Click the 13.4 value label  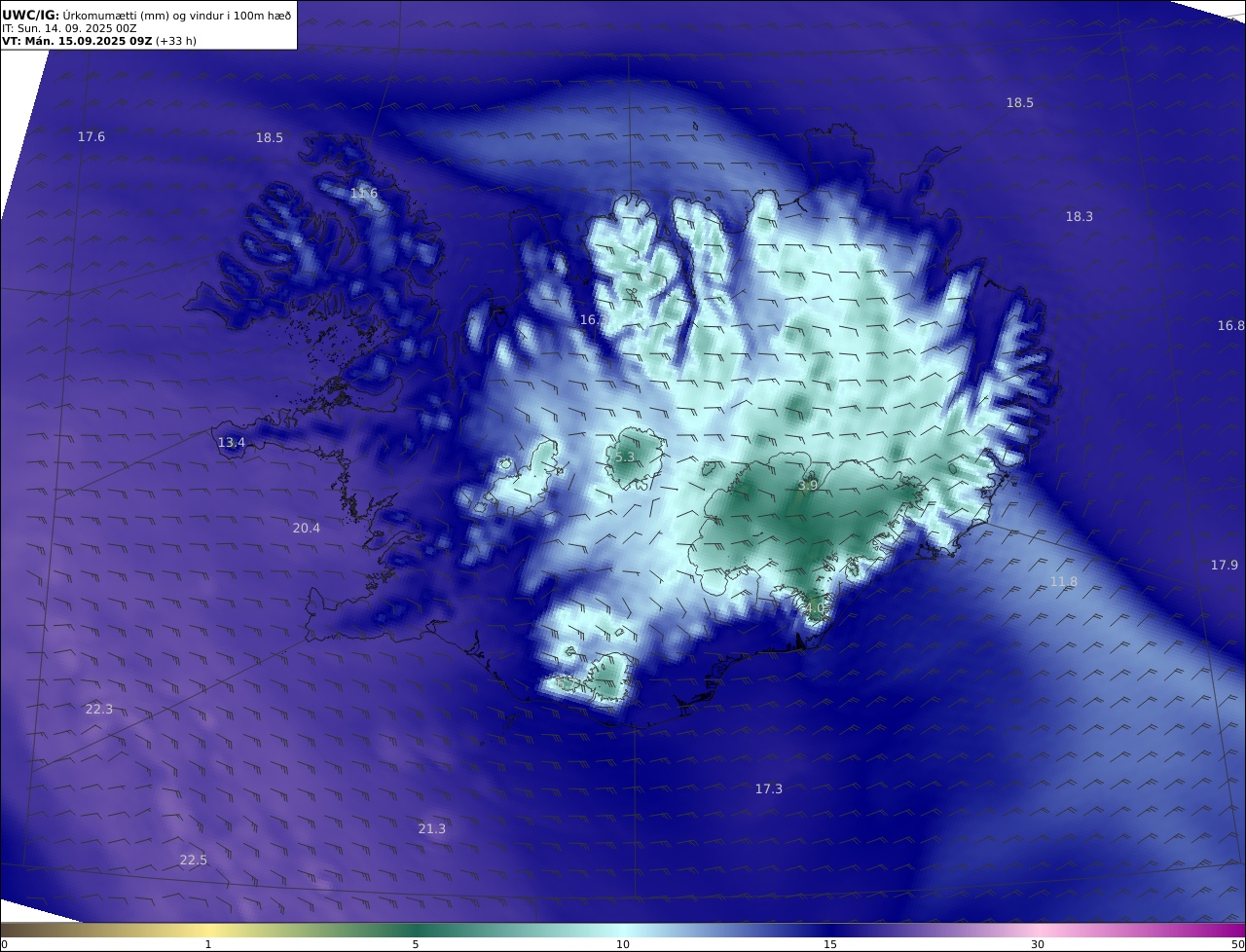[x=232, y=443]
